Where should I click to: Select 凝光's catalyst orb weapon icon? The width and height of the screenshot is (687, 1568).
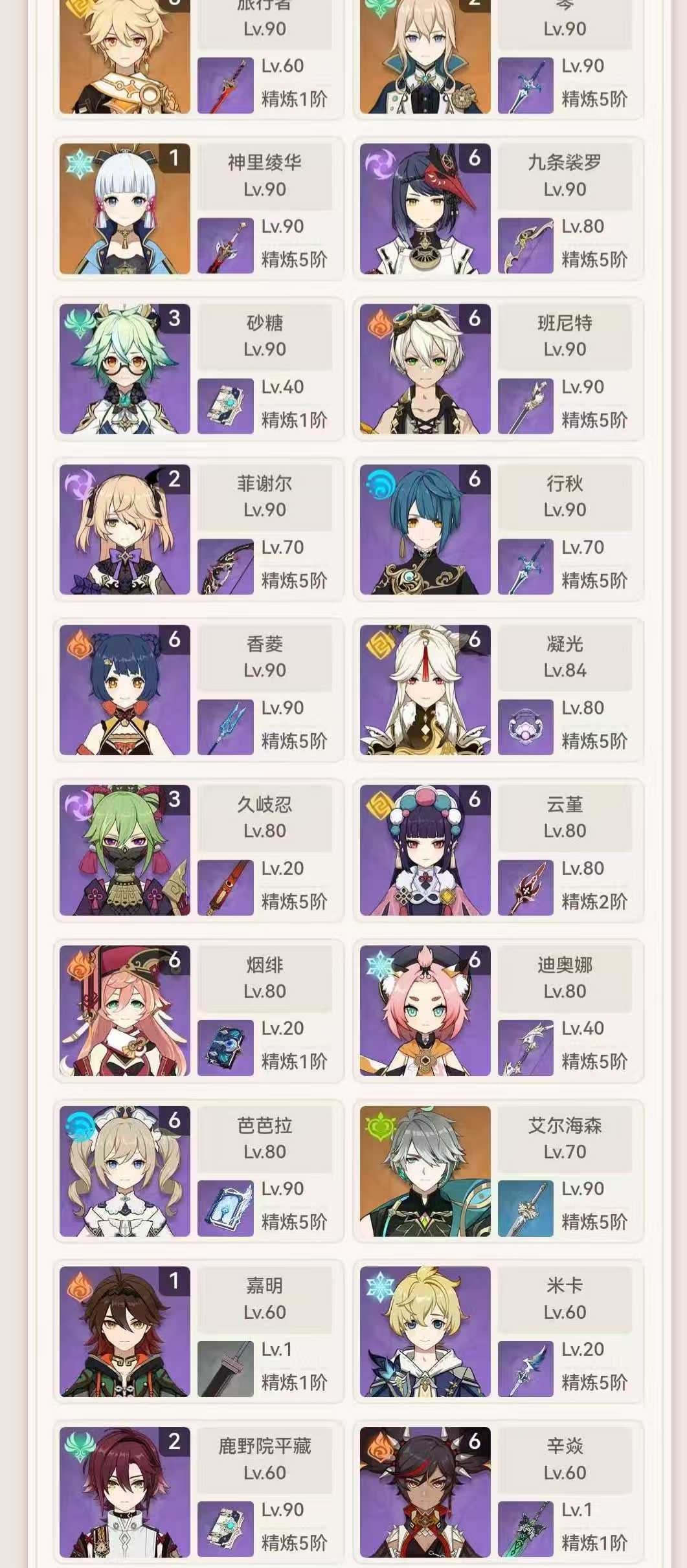[525, 727]
